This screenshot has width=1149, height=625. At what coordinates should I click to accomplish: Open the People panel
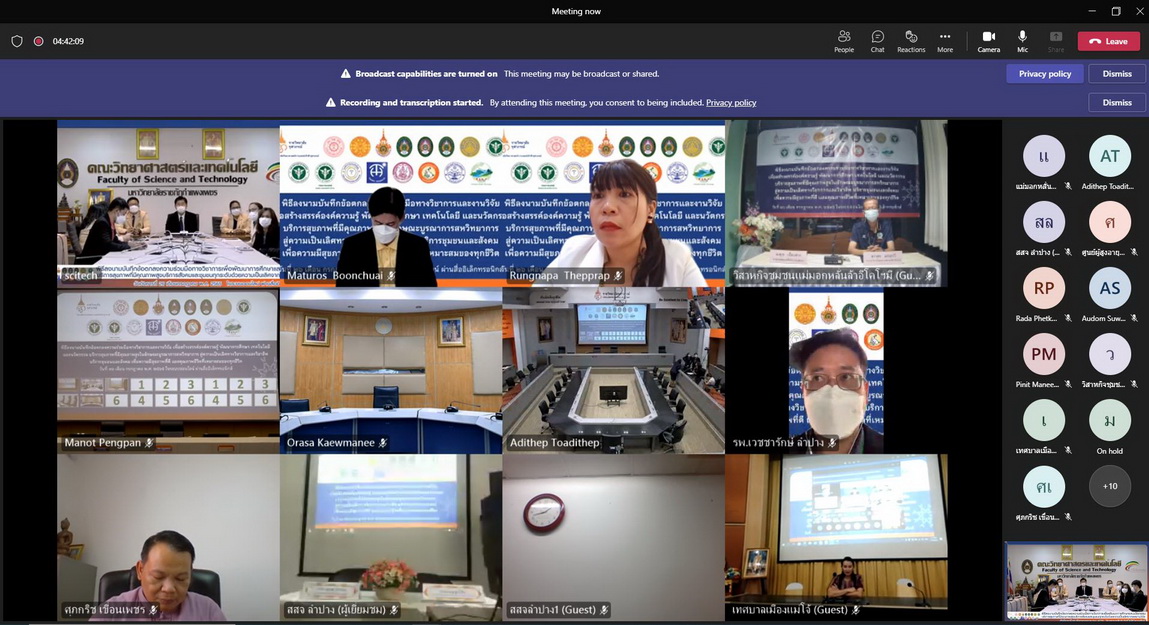(844, 41)
